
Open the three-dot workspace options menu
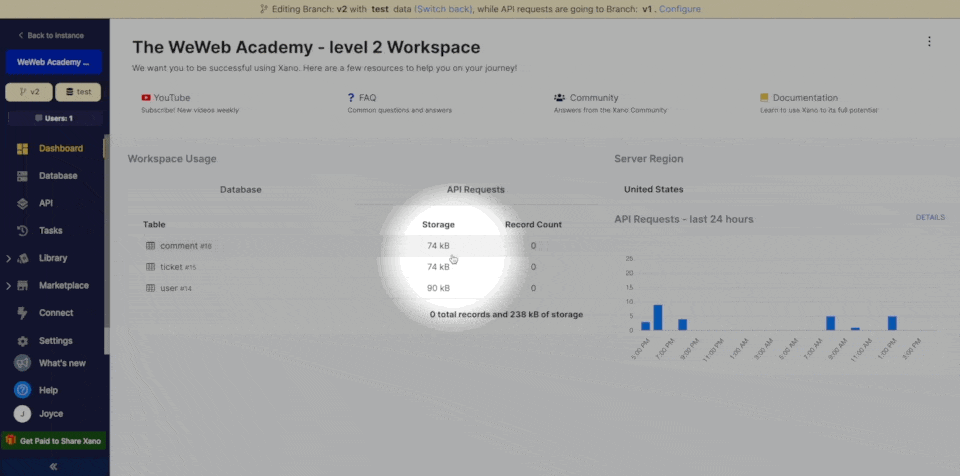pyautogui.click(x=929, y=42)
